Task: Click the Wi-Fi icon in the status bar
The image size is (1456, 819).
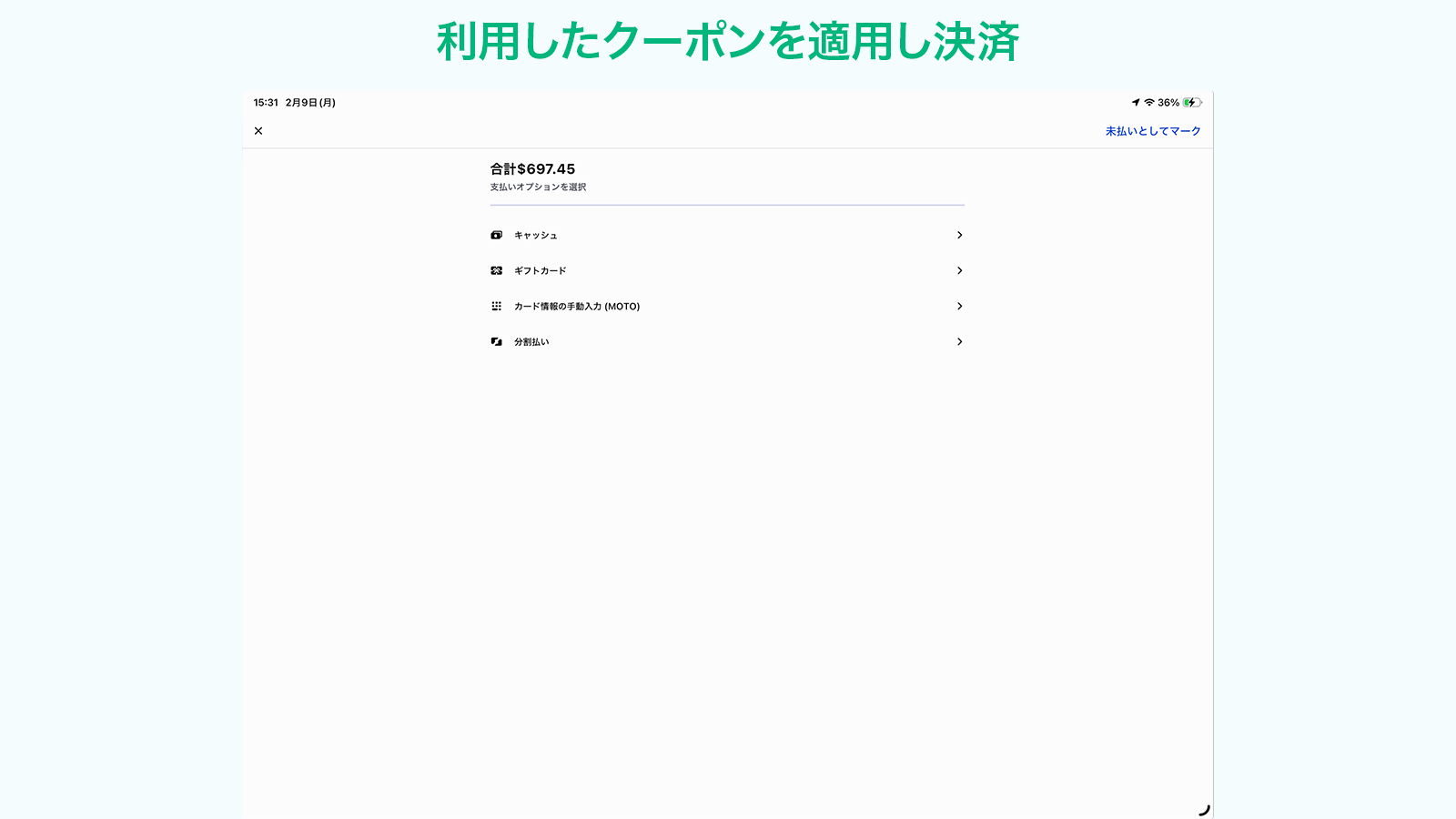Action: [x=1149, y=102]
